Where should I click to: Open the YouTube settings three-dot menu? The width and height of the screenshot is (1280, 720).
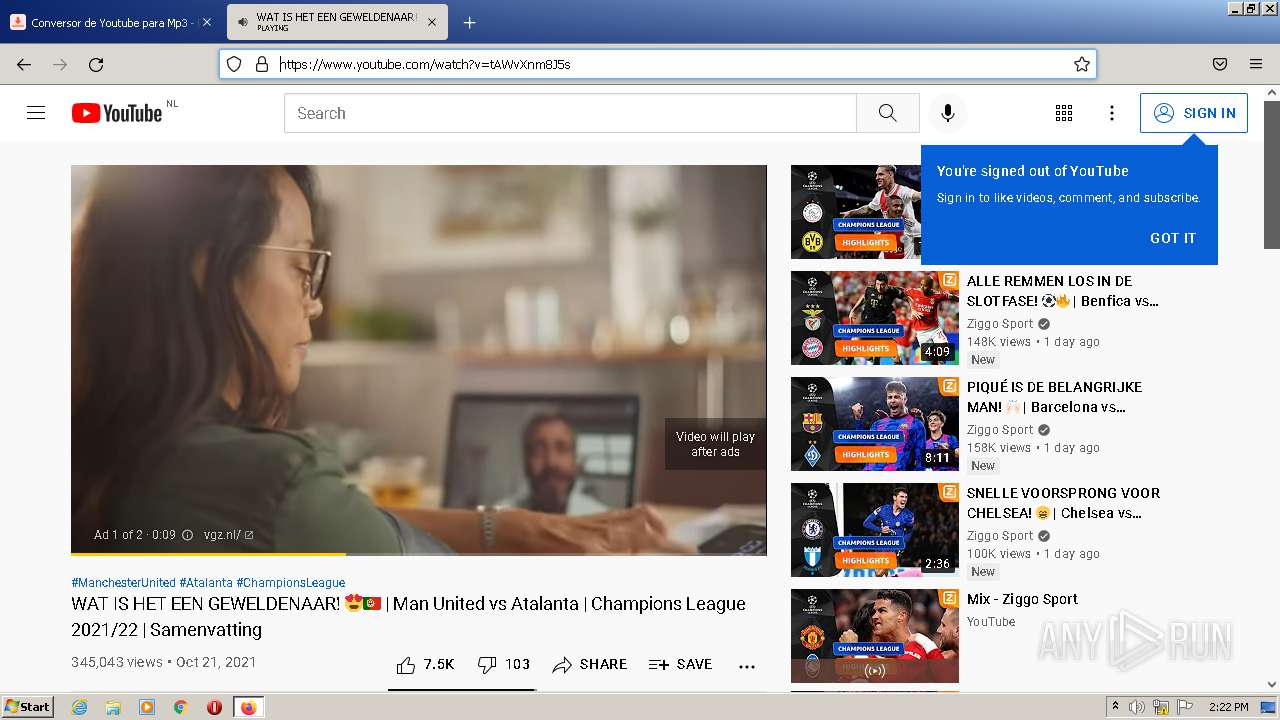[x=1111, y=113]
